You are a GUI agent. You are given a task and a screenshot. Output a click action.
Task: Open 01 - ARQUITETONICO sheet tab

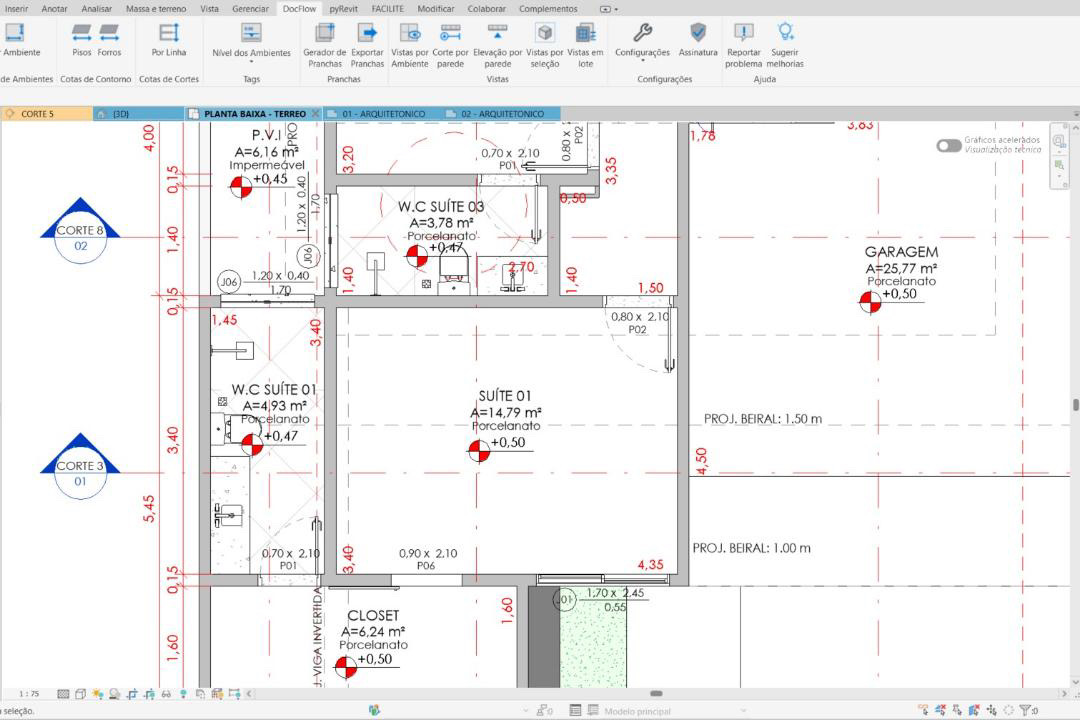pyautogui.click(x=384, y=114)
